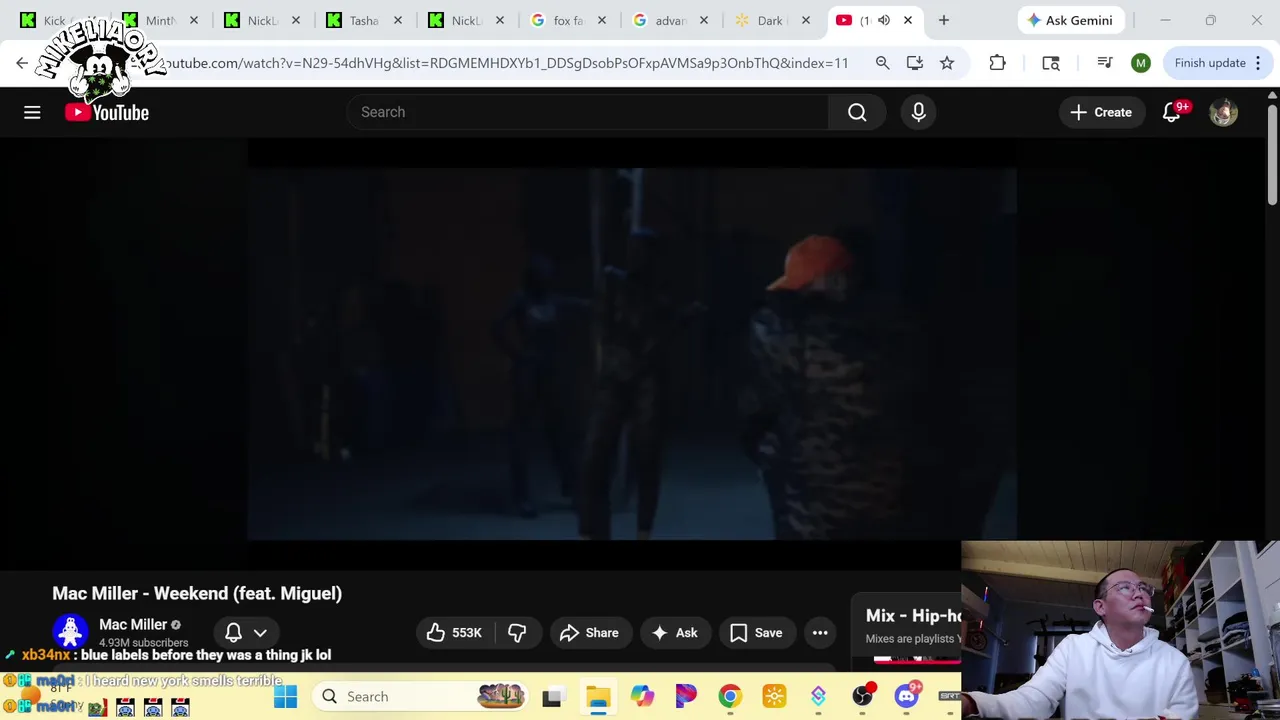
Task: Open the Chrome profile M avatar
Action: coord(1140,63)
